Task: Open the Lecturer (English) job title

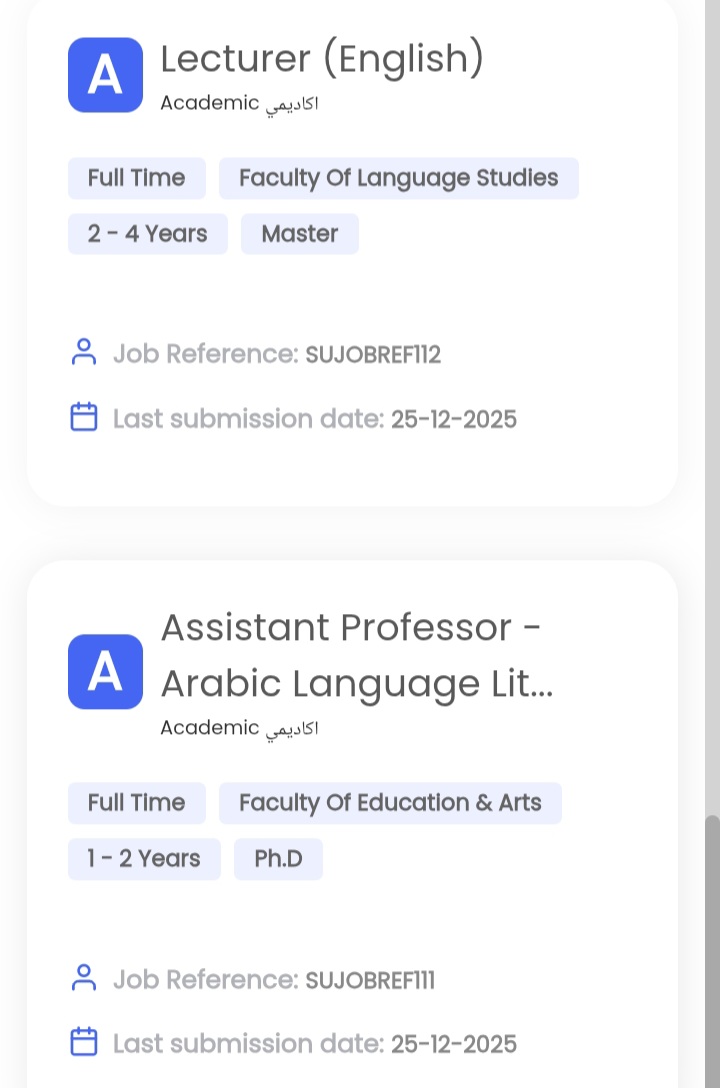Action: click(x=322, y=59)
